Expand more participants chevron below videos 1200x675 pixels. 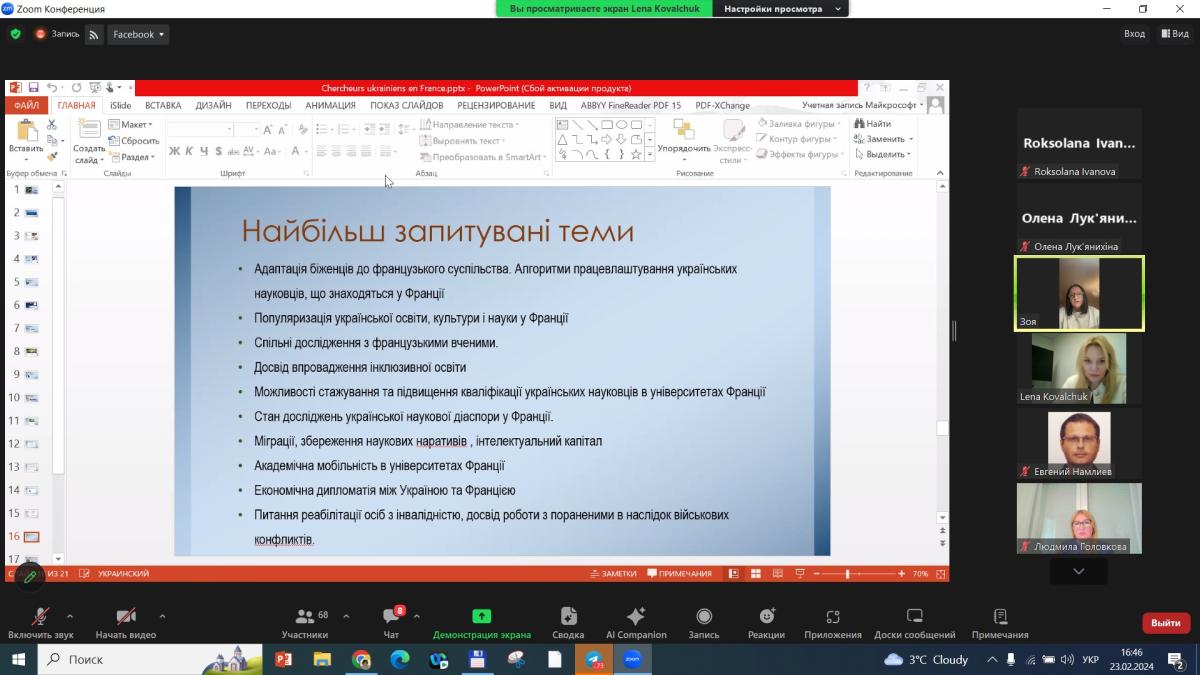(1078, 571)
